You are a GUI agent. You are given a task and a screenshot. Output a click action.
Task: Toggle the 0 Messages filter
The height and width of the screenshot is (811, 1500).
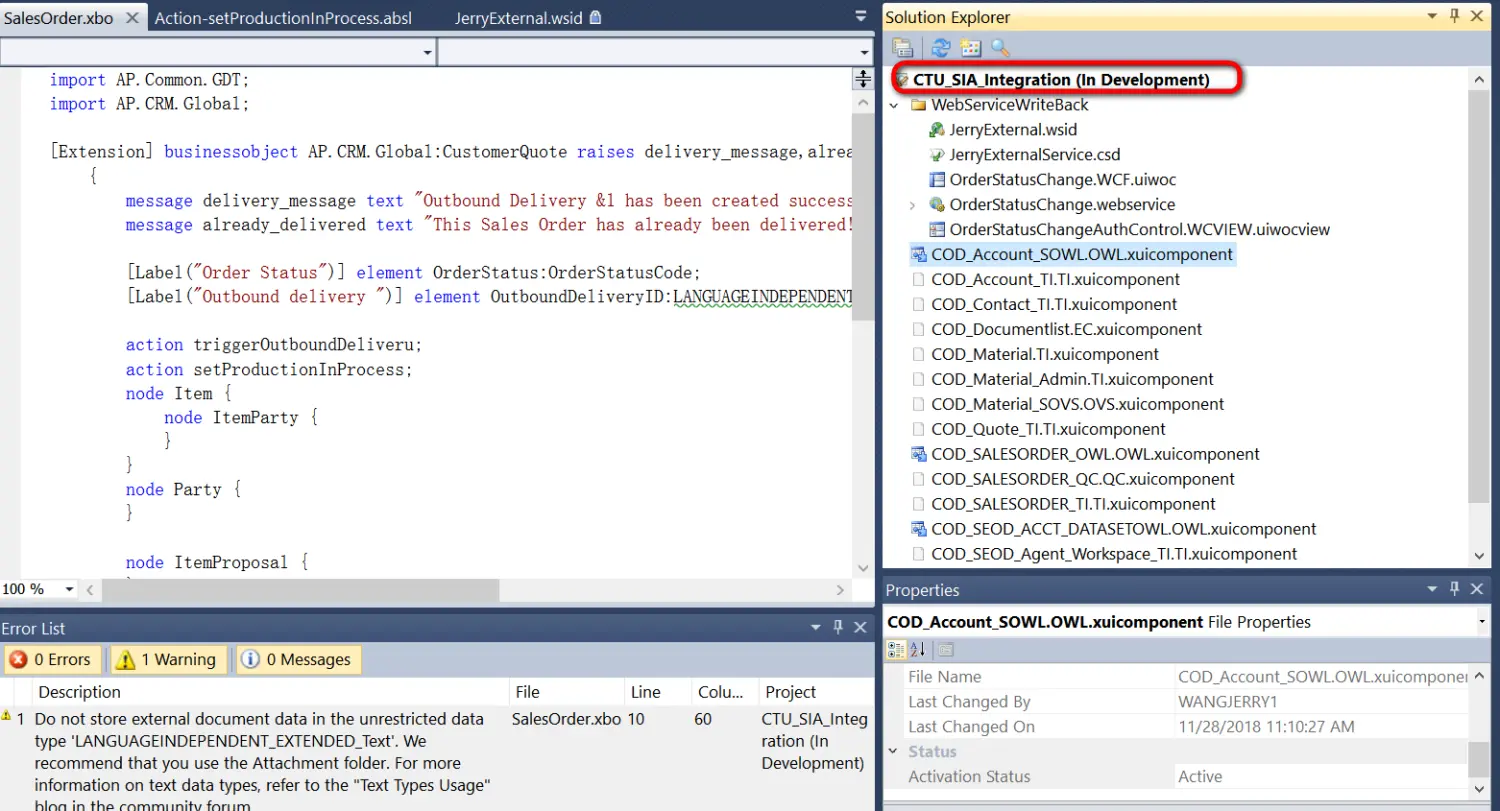(297, 660)
